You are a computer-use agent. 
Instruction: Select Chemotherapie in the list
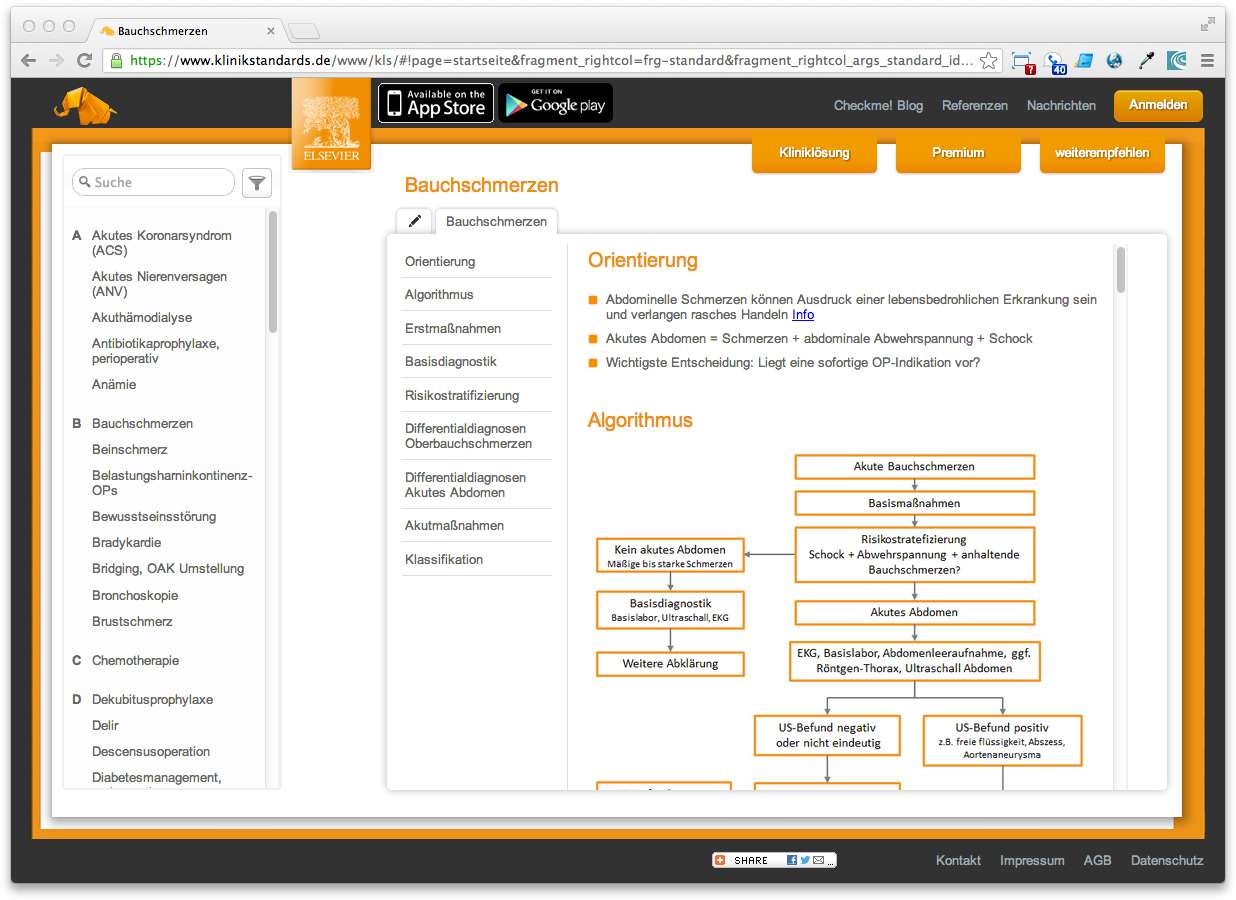pos(136,660)
